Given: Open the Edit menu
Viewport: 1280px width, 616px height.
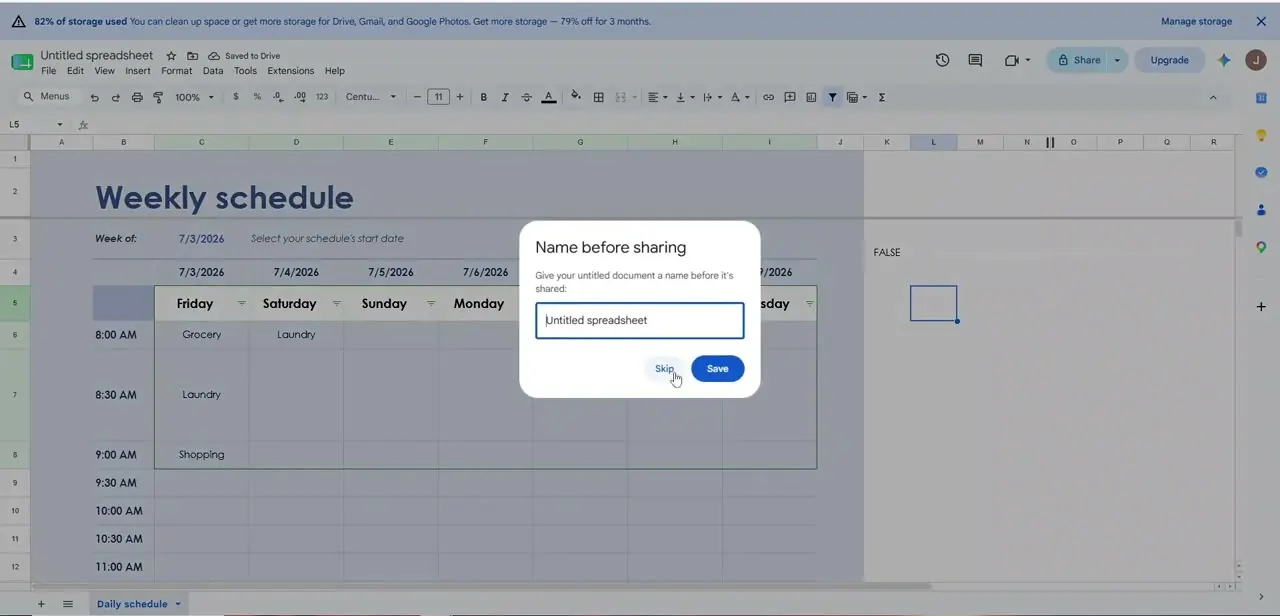Looking at the screenshot, I should [75, 71].
